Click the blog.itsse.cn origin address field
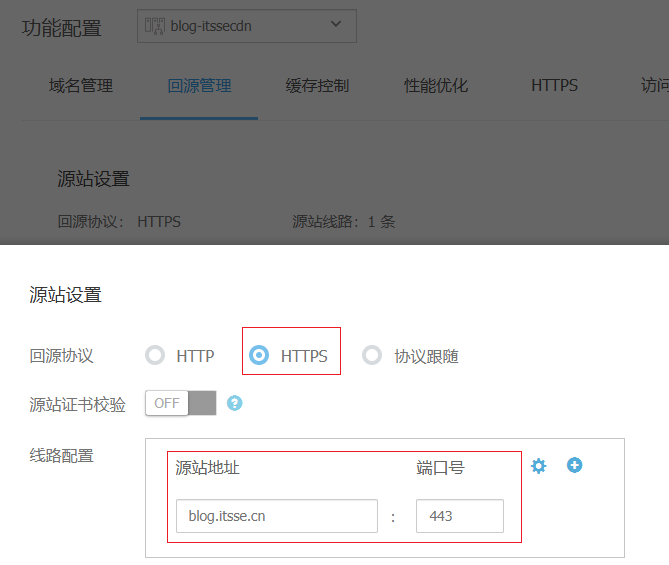Viewport: 669px width, 565px height. (277, 516)
